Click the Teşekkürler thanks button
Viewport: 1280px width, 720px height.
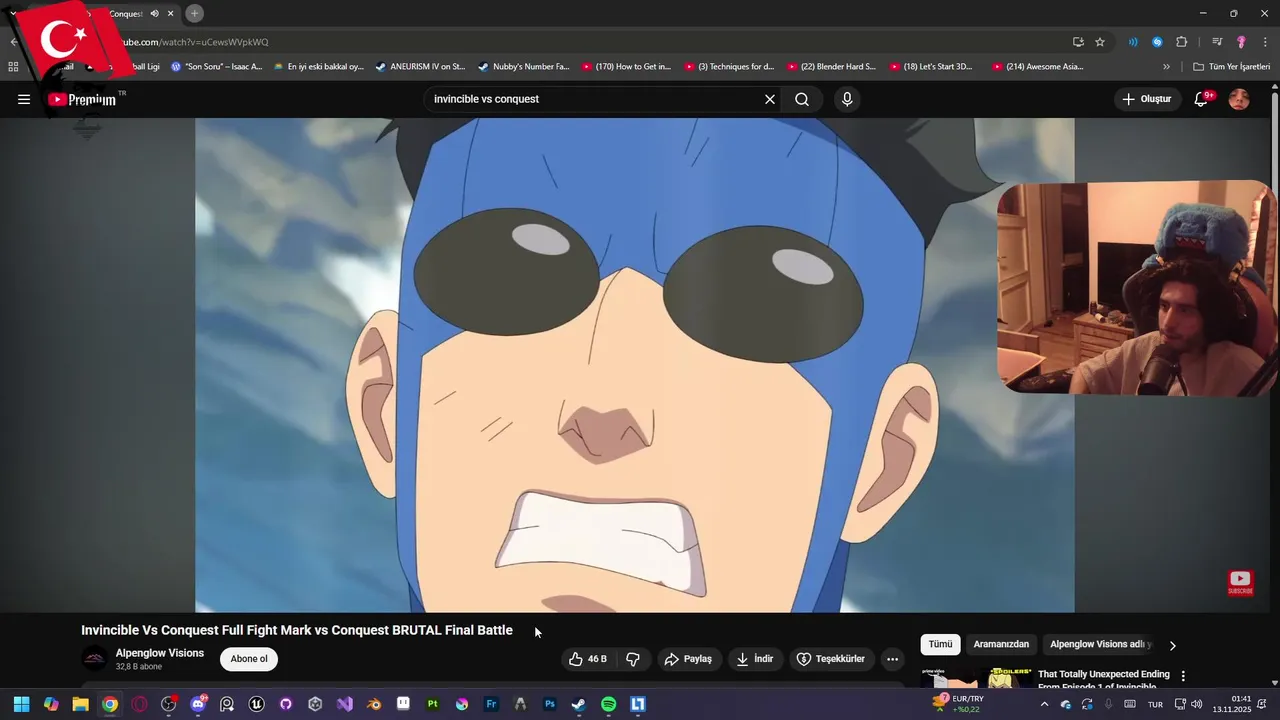(x=830, y=659)
